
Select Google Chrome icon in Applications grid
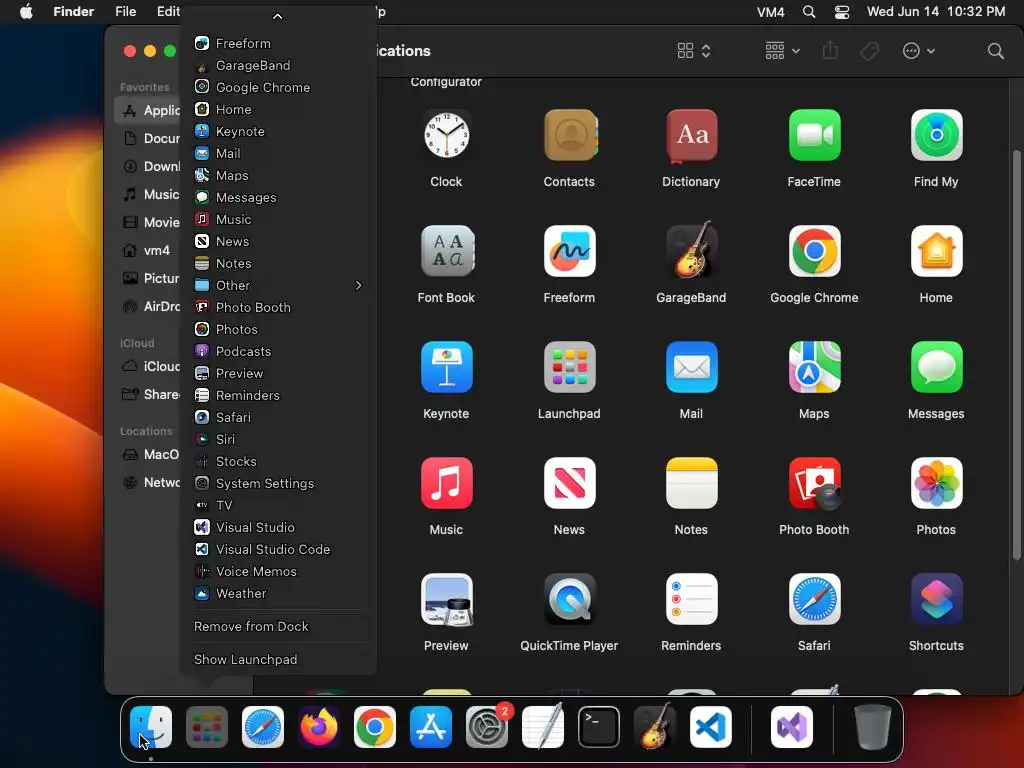(x=814, y=251)
